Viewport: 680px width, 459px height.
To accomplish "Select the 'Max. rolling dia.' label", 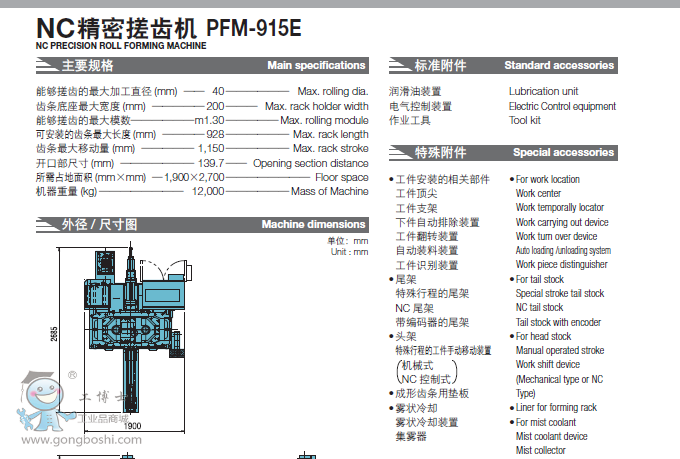I will (x=333, y=91).
